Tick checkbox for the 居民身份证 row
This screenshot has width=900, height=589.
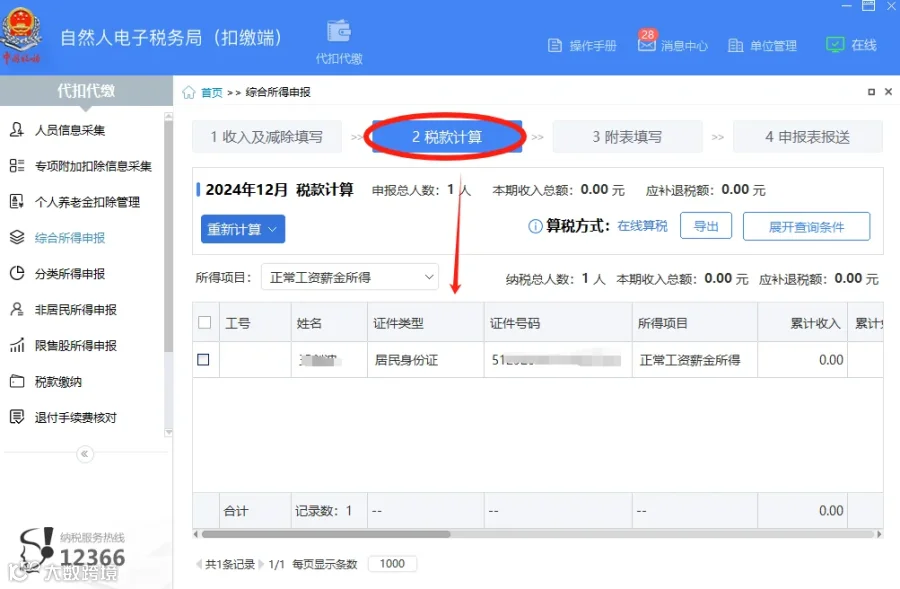[203, 360]
